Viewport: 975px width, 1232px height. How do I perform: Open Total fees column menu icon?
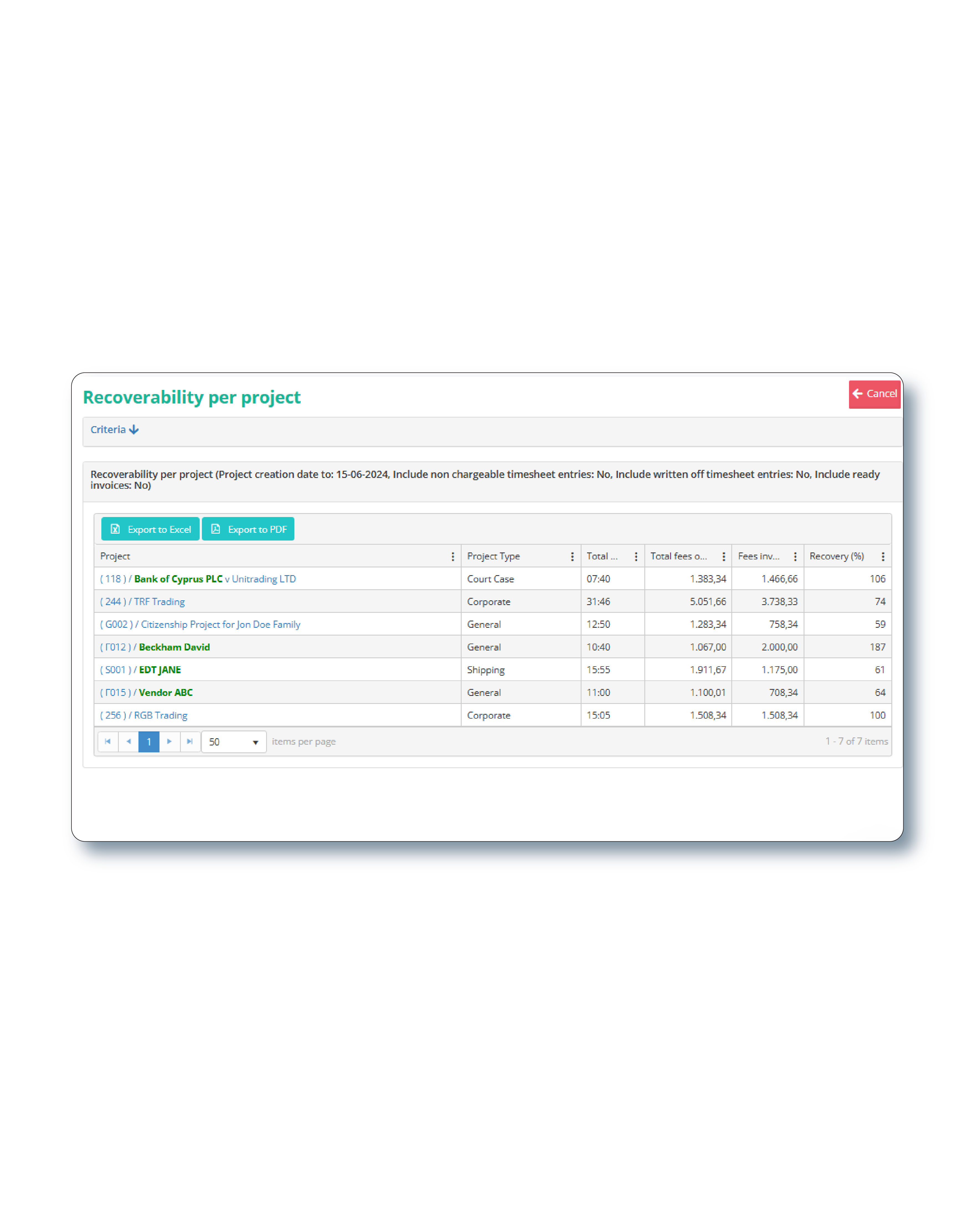723,557
